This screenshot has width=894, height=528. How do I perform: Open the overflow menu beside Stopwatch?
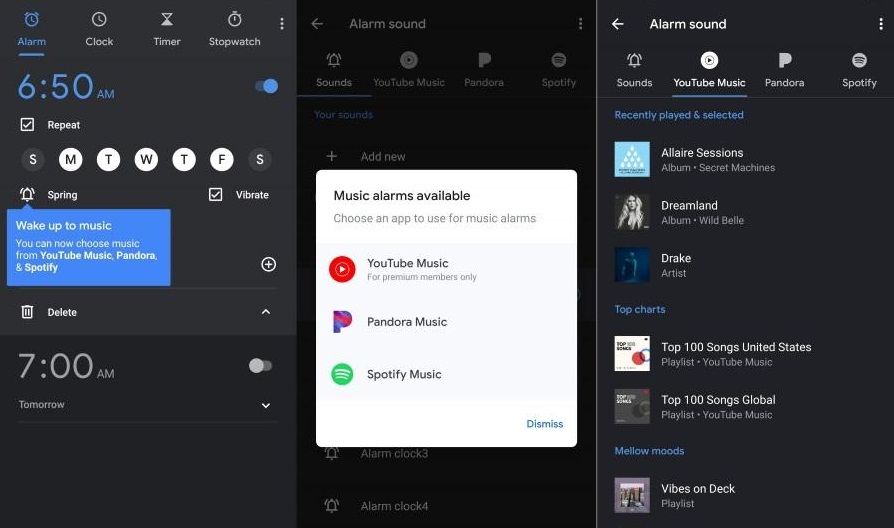click(282, 23)
